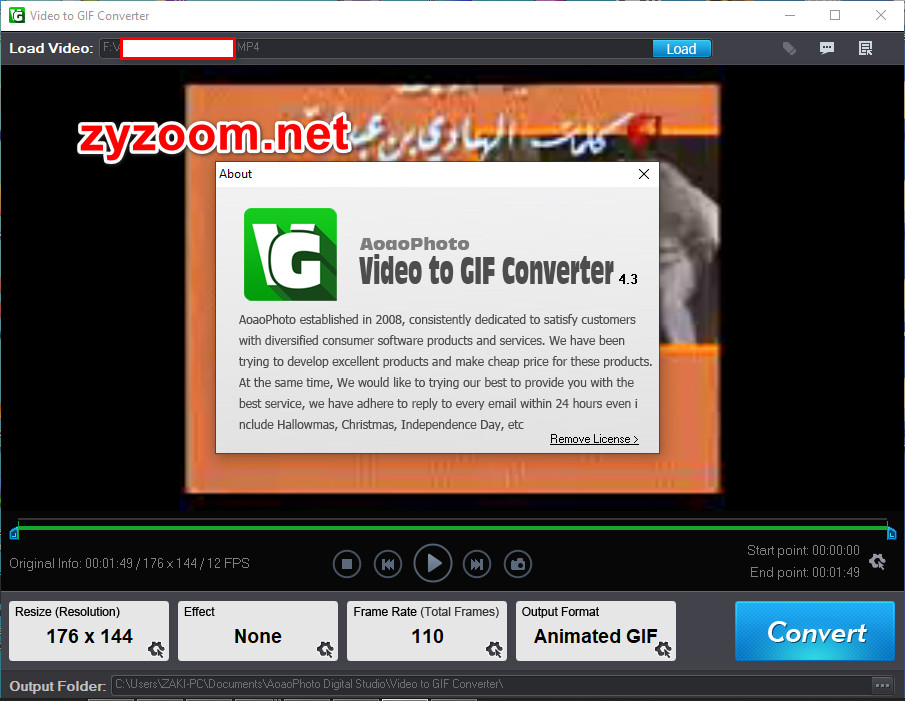Screen dimensions: 905x701
Task: Click the right trim end marker
Action: tap(892, 534)
